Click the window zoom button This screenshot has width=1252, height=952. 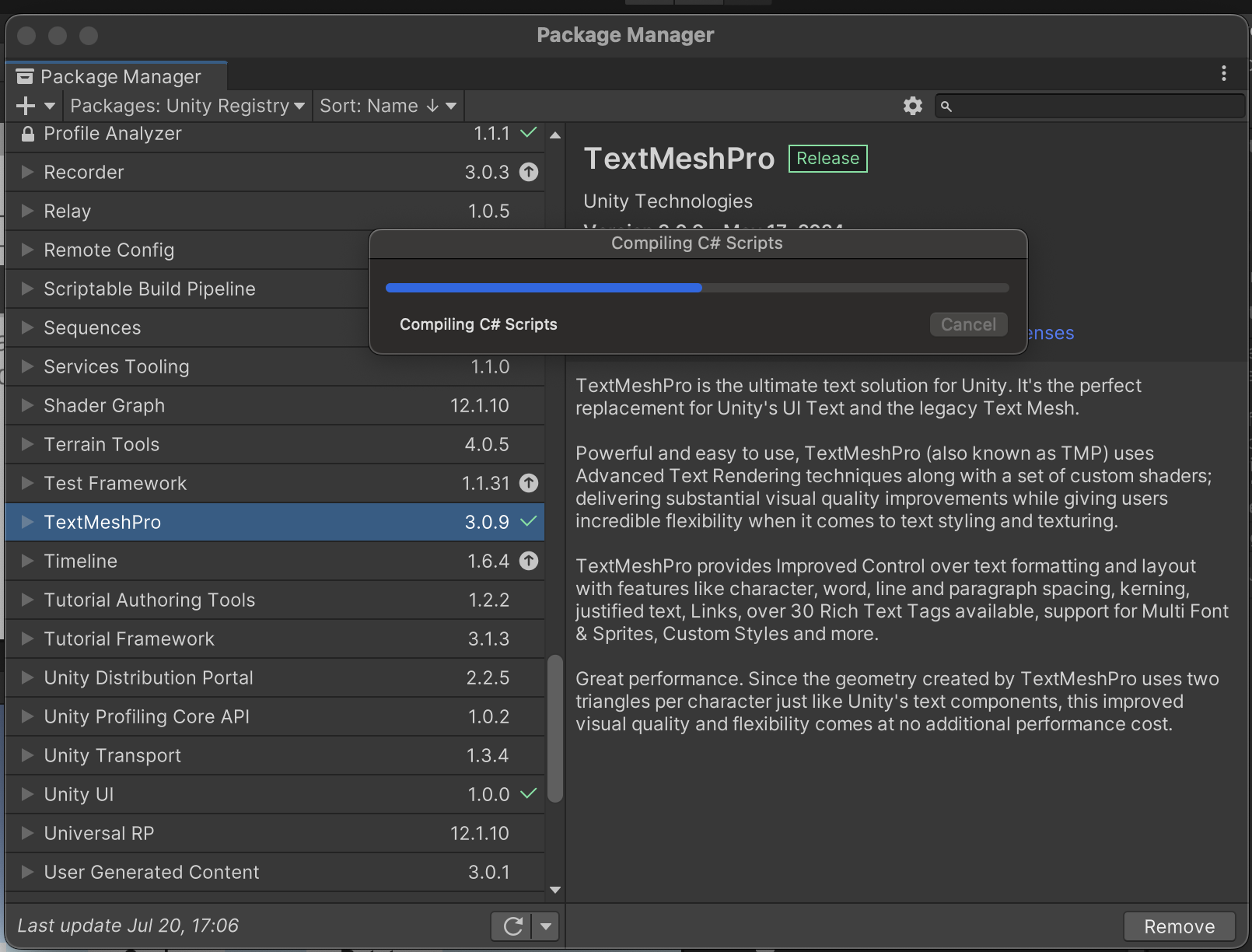(x=89, y=36)
